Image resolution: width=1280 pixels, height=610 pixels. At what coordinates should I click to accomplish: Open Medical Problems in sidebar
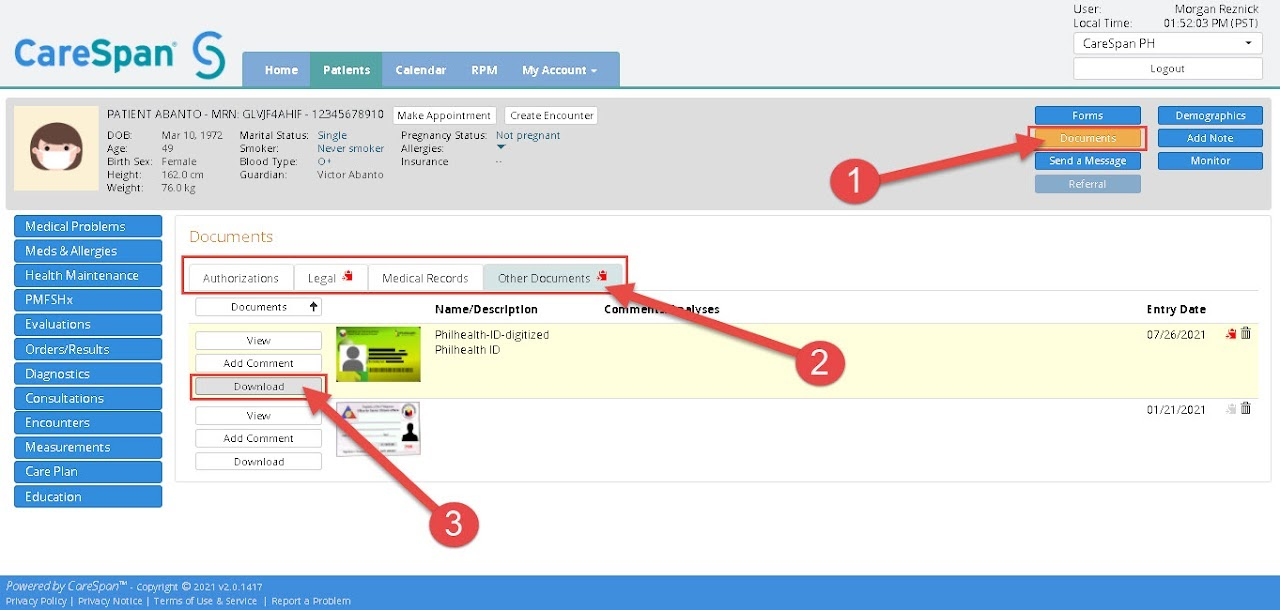tap(88, 226)
